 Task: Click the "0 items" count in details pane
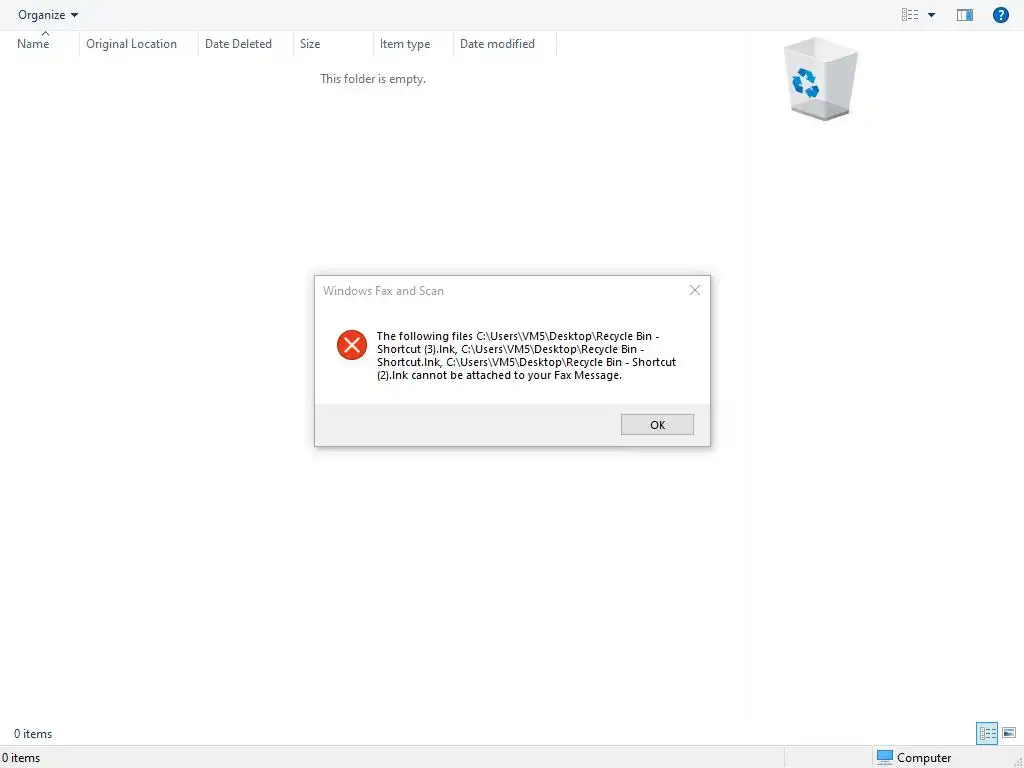33,733
